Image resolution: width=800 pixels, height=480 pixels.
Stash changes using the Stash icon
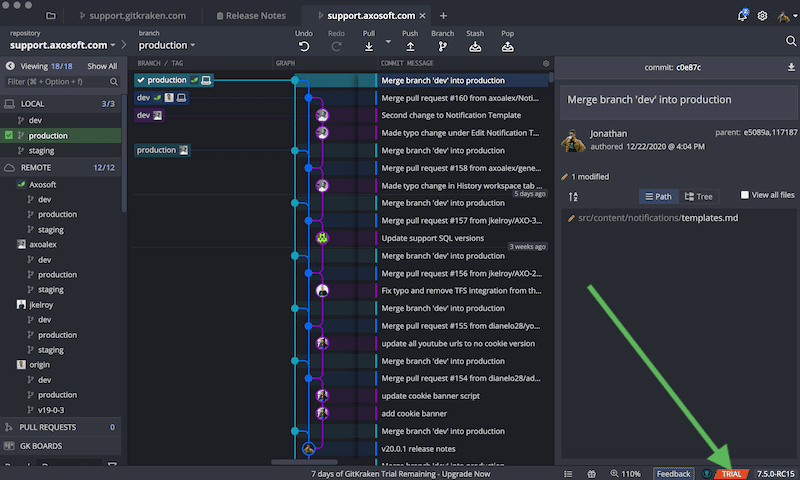tap(475, 46)
